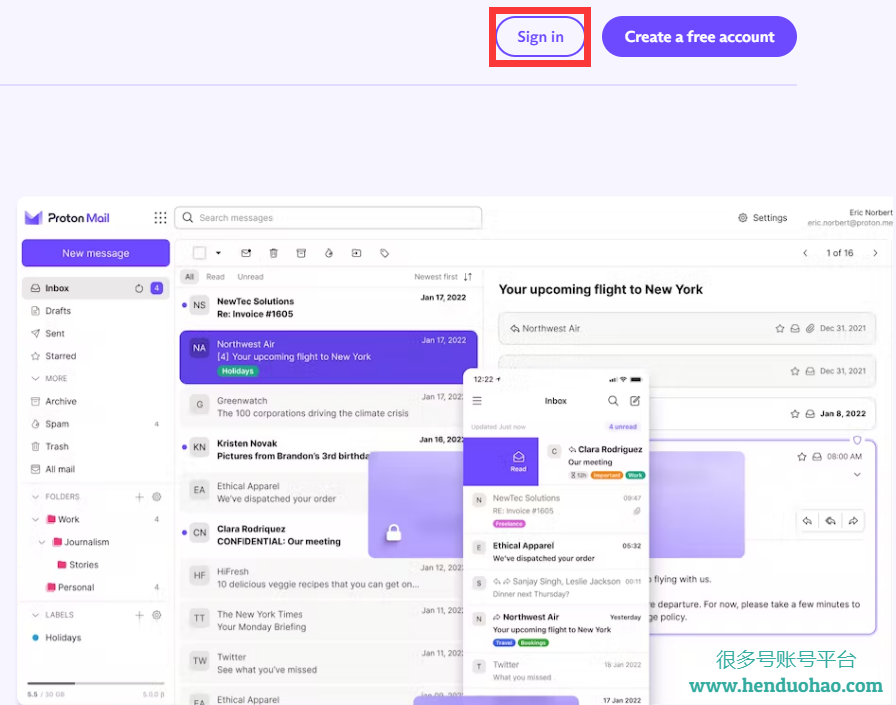This screenshot has height=705, width=896.
Task: Click the forward arrow button
Action: tap(853, 520)
